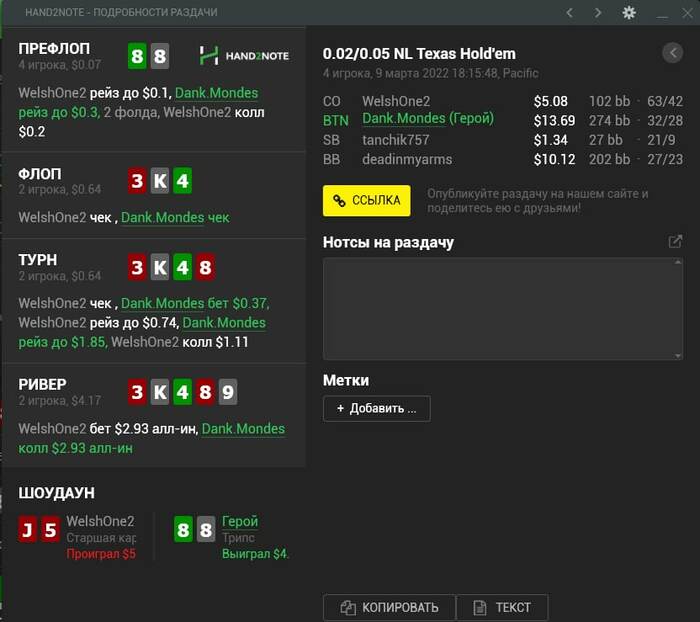Click the Добавить tag button
The image size is (700, 622).
377,408
